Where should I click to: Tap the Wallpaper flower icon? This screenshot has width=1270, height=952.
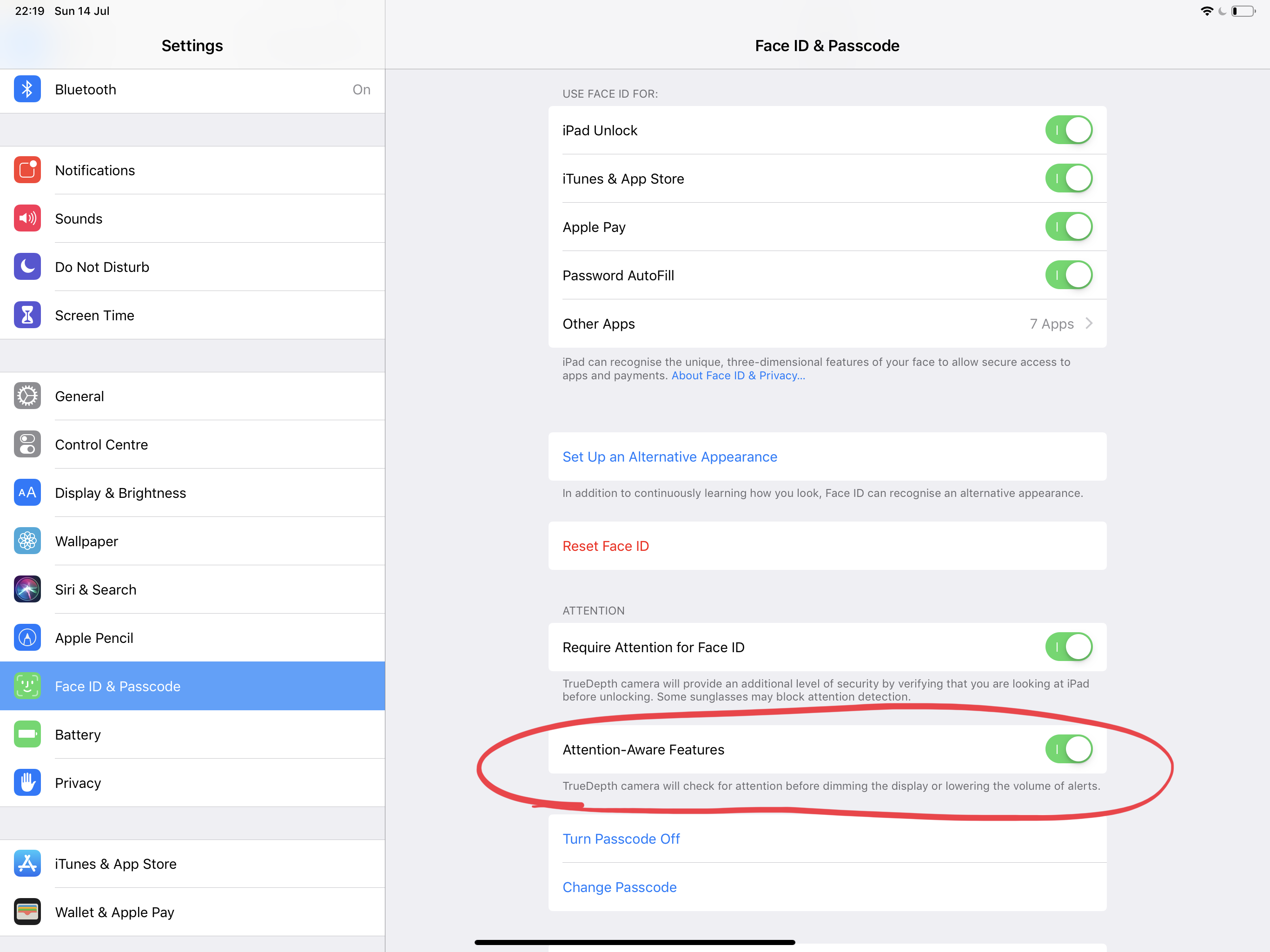point(27,541)
